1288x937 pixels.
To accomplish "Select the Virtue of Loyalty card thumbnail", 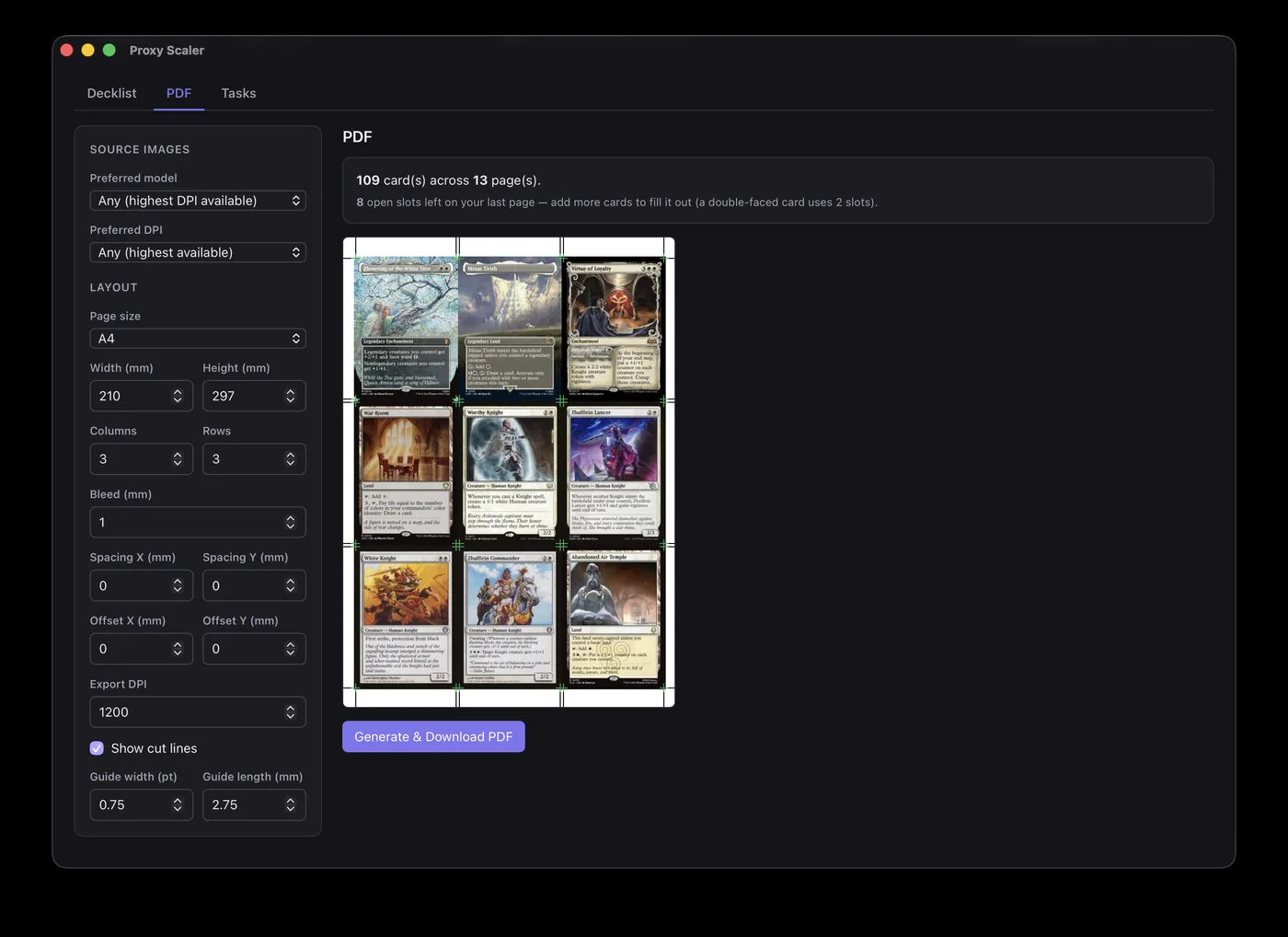I will (x=614, y=328).
